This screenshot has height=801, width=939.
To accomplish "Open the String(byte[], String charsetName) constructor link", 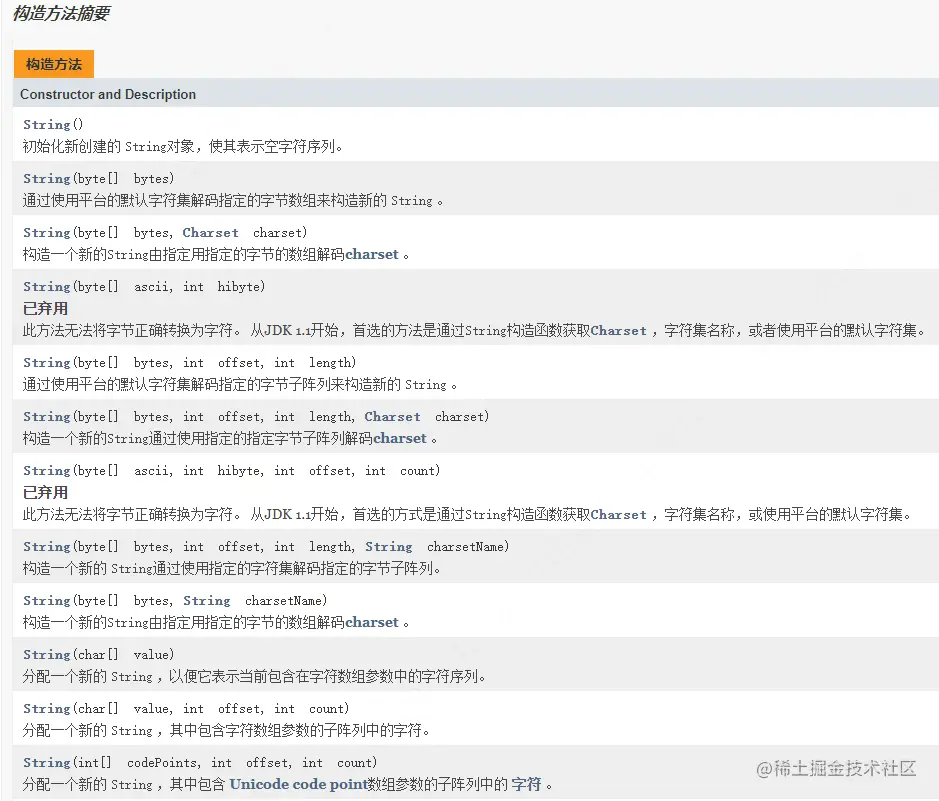I will [x=44, y=600].
